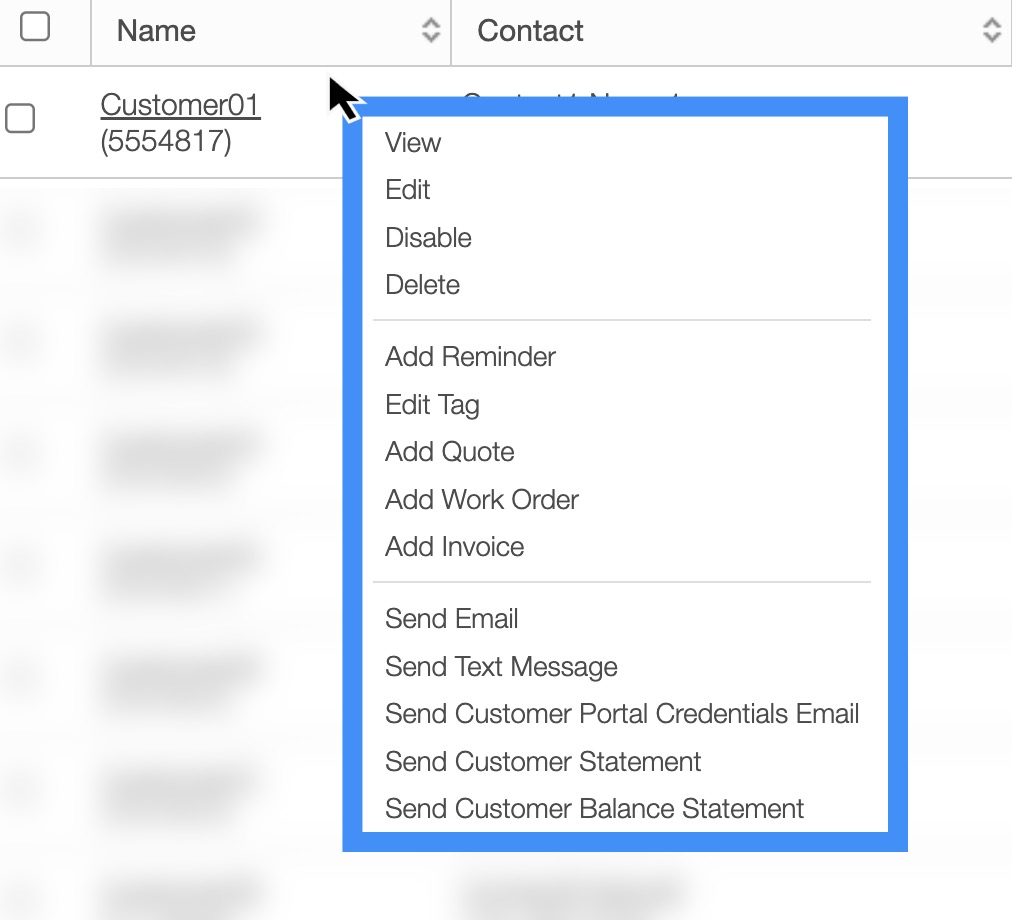Sort by Name column arrows
The image size is (1012, 920).
431,31
